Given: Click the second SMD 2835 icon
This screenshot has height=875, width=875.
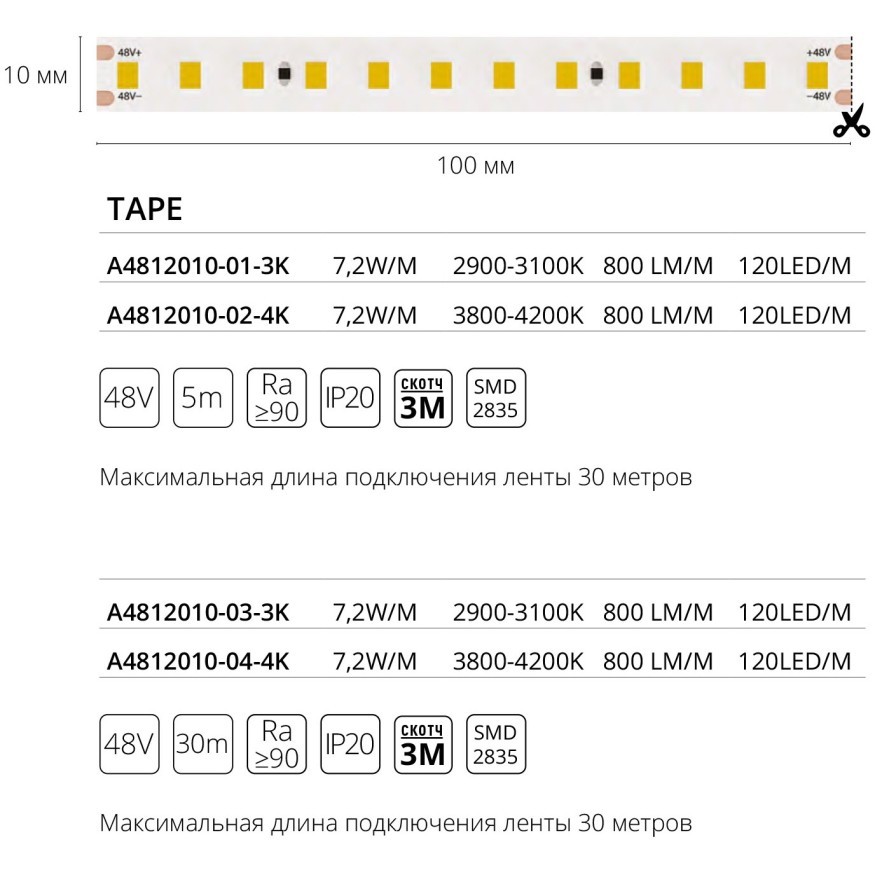Looking at the screenshot, I should click(496, 745).
